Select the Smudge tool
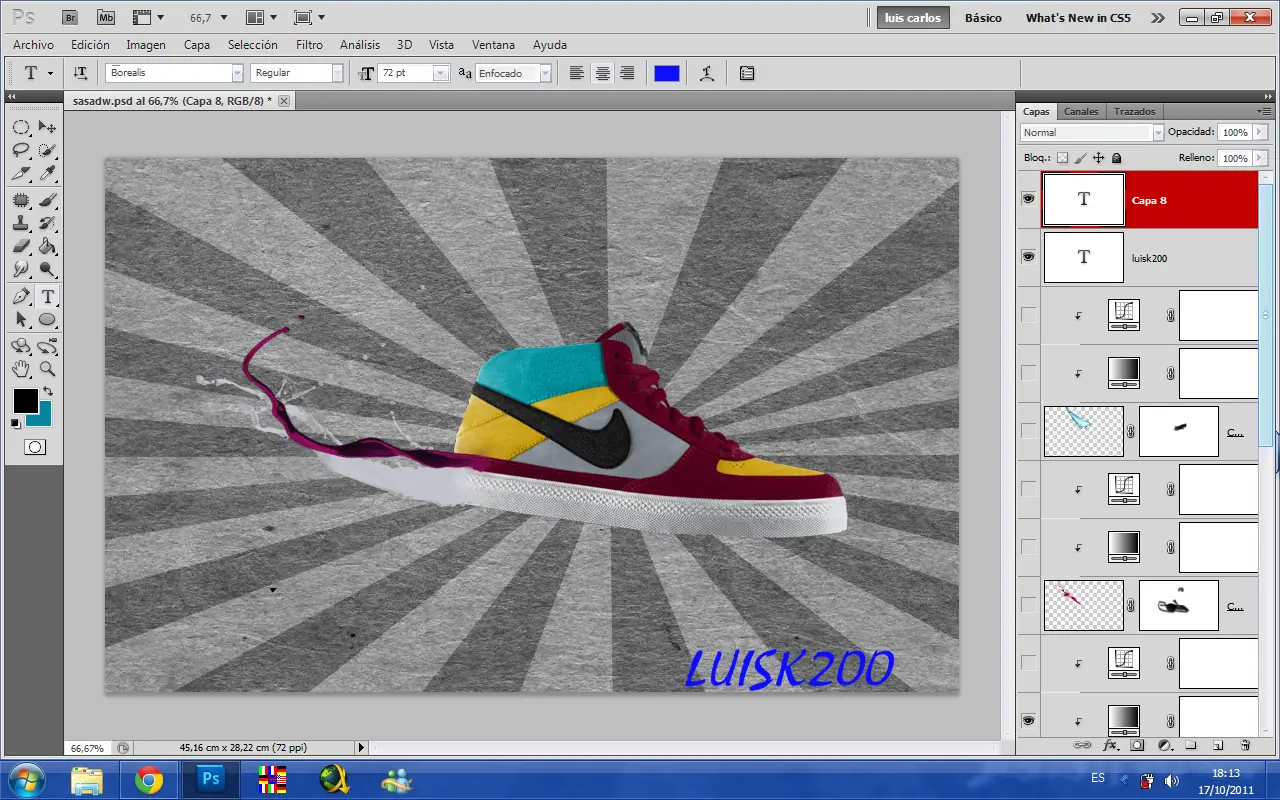Image resolution: width=1280 pixels, height=800 pixels. click(21, 270)
